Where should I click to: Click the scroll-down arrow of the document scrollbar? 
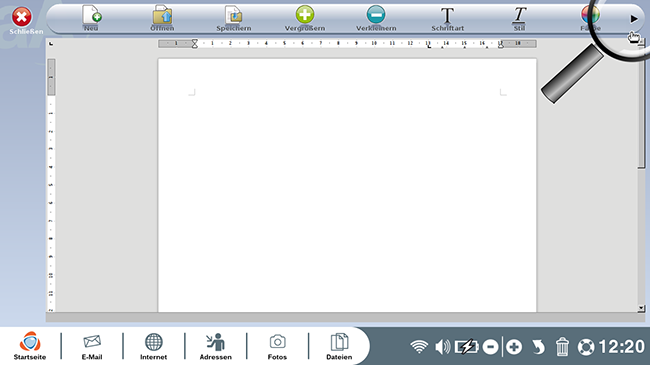click(x=641, y=308)
